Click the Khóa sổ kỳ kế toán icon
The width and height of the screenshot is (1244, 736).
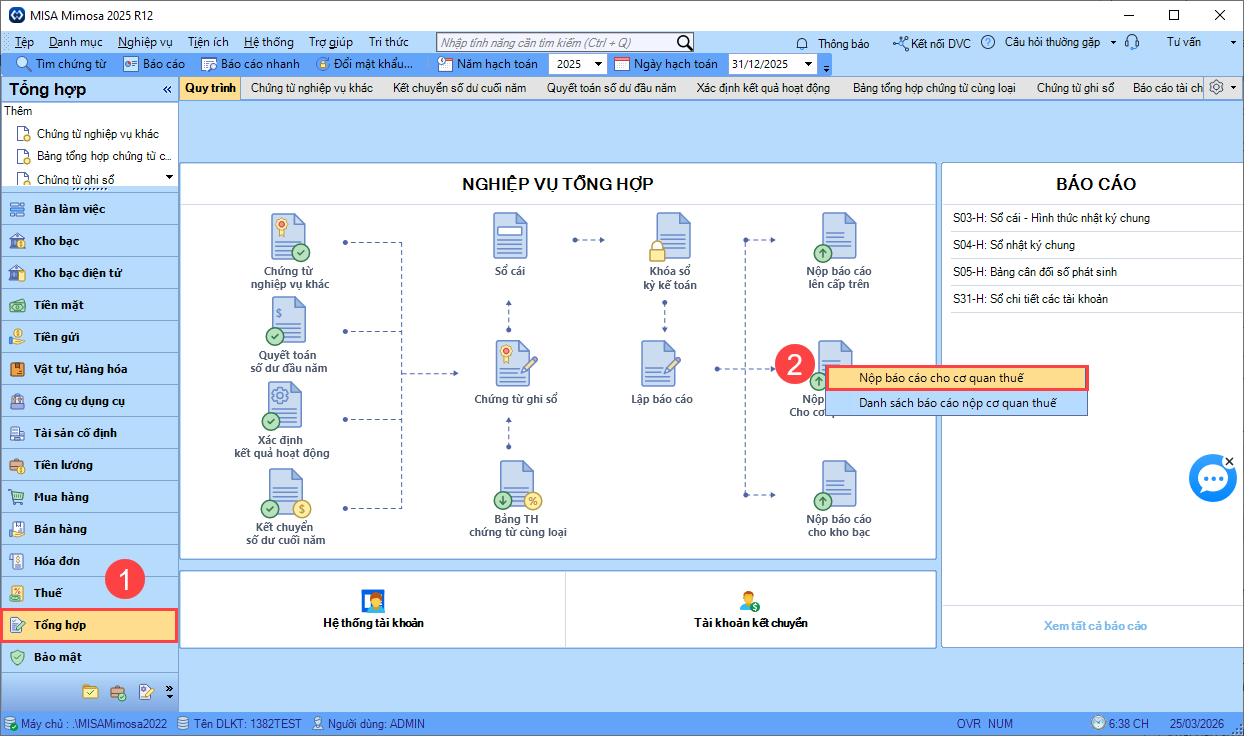pyautogui.click(x=669, y=238)
